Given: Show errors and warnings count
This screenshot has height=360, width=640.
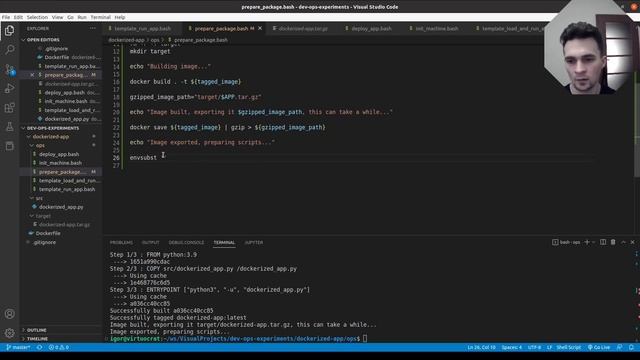Looking at the screenshot, I should pyautogui.click(x=59, y=347).
